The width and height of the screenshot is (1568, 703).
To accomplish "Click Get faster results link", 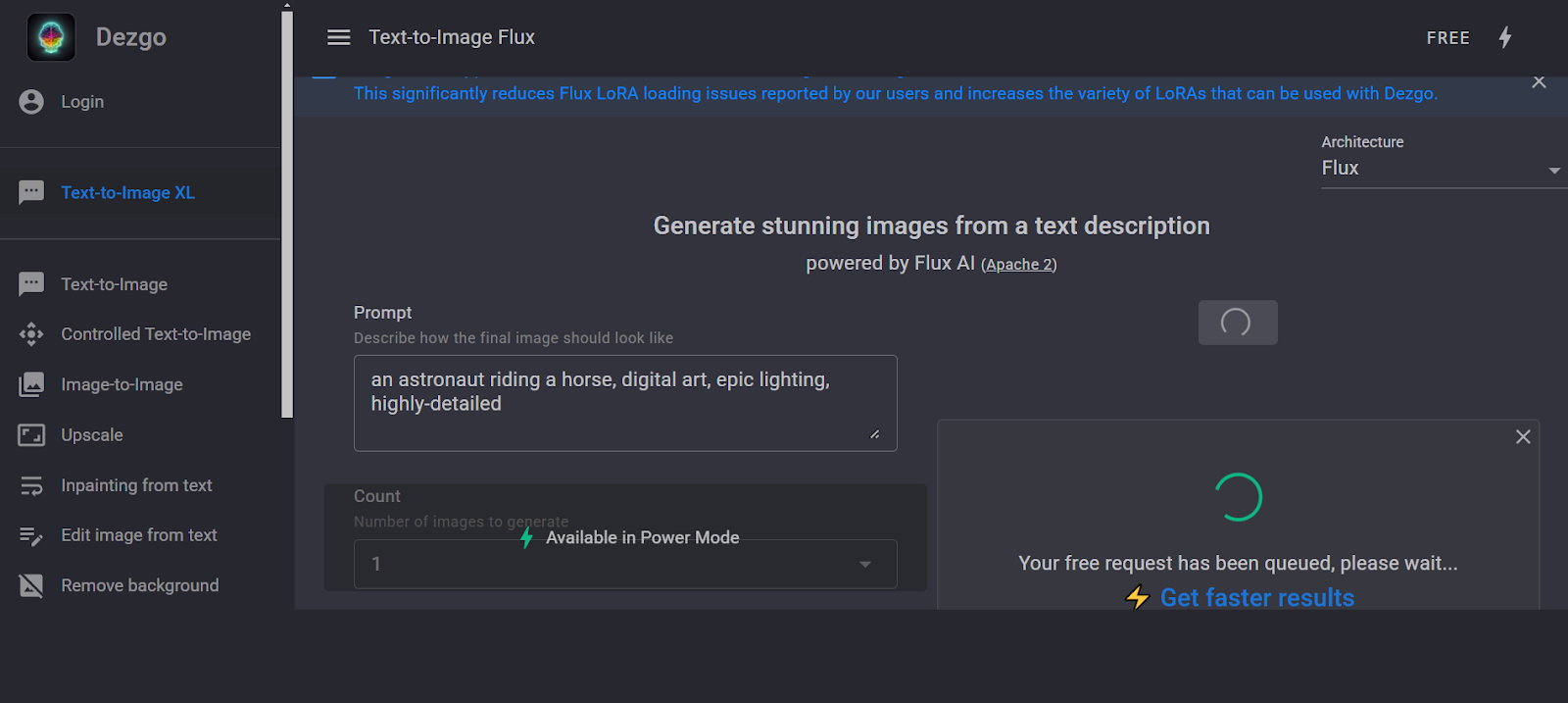I will (1257, 597).
